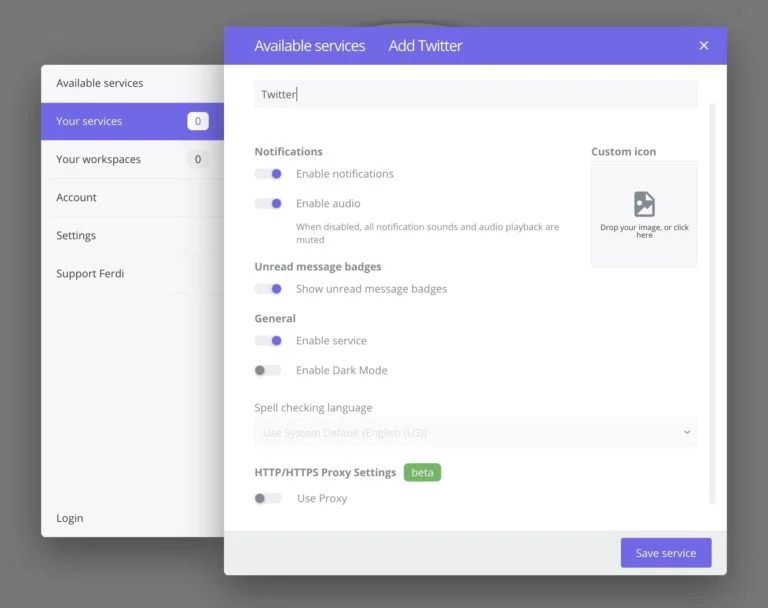Viewport: 768px width, 608px height.
Task: Click the Twitter service name field
Action: click(x=476, y=95)
